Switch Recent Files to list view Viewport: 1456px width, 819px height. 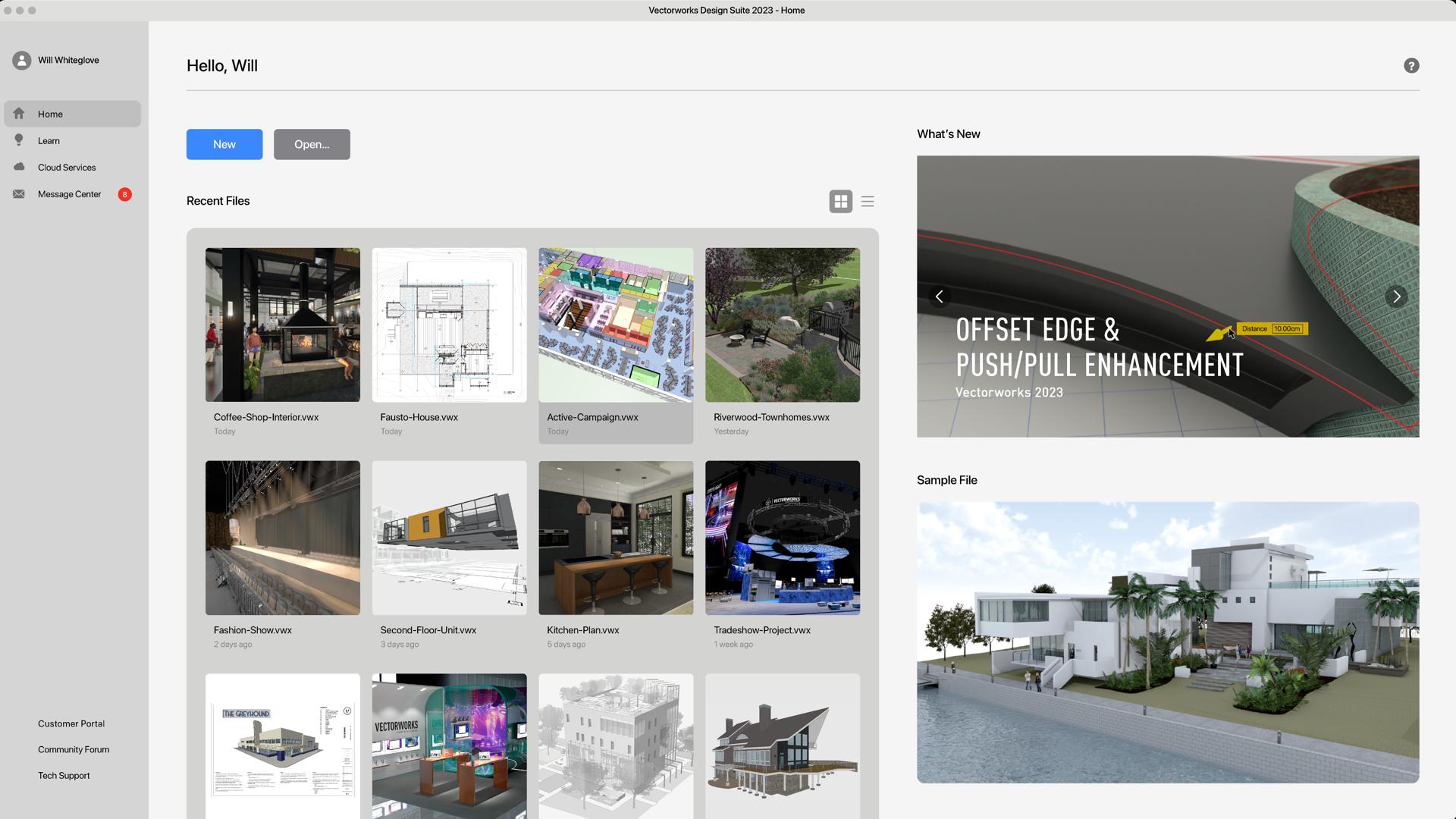(x=868, y=202)
